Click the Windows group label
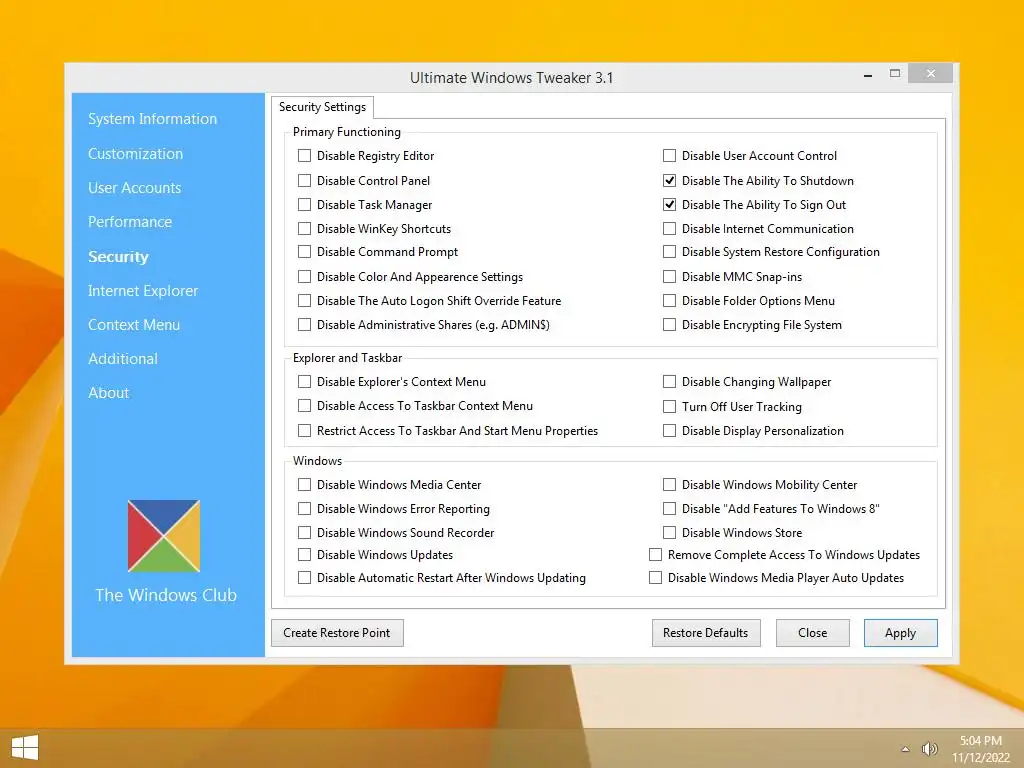Viewport: 1024px width, 768px height. pyautogui.click(x=317, y=460)
